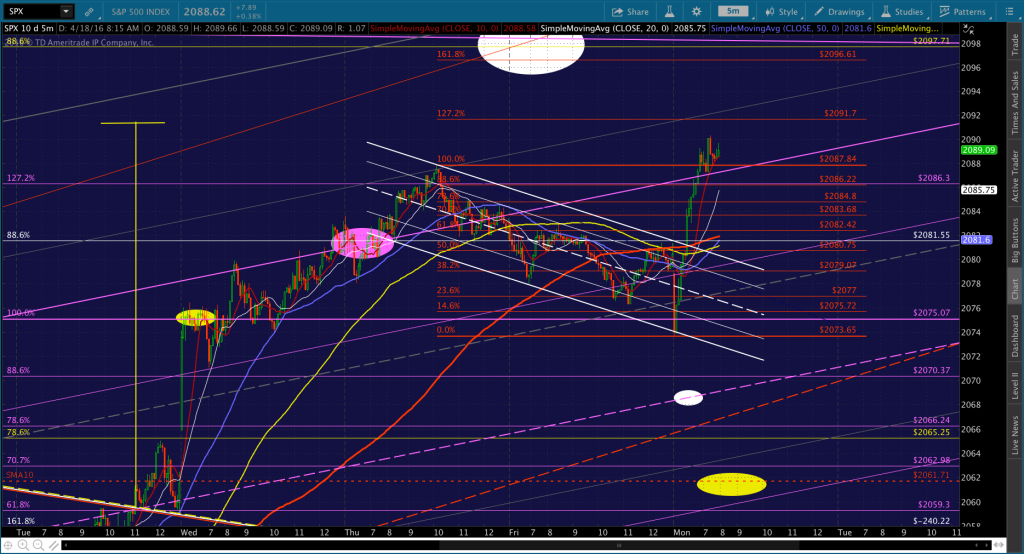1024x554 pixels.
Task: Click the 161.8% red Fibonacci label
Action: 451,54
